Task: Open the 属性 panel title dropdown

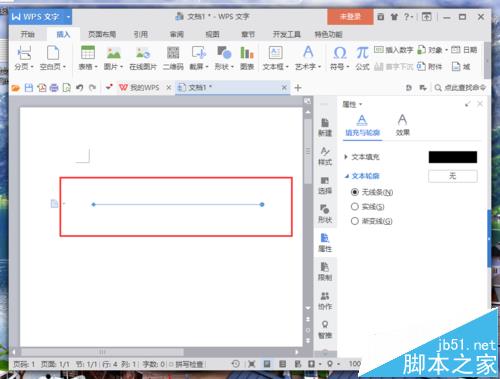Action: click(352, 105)
